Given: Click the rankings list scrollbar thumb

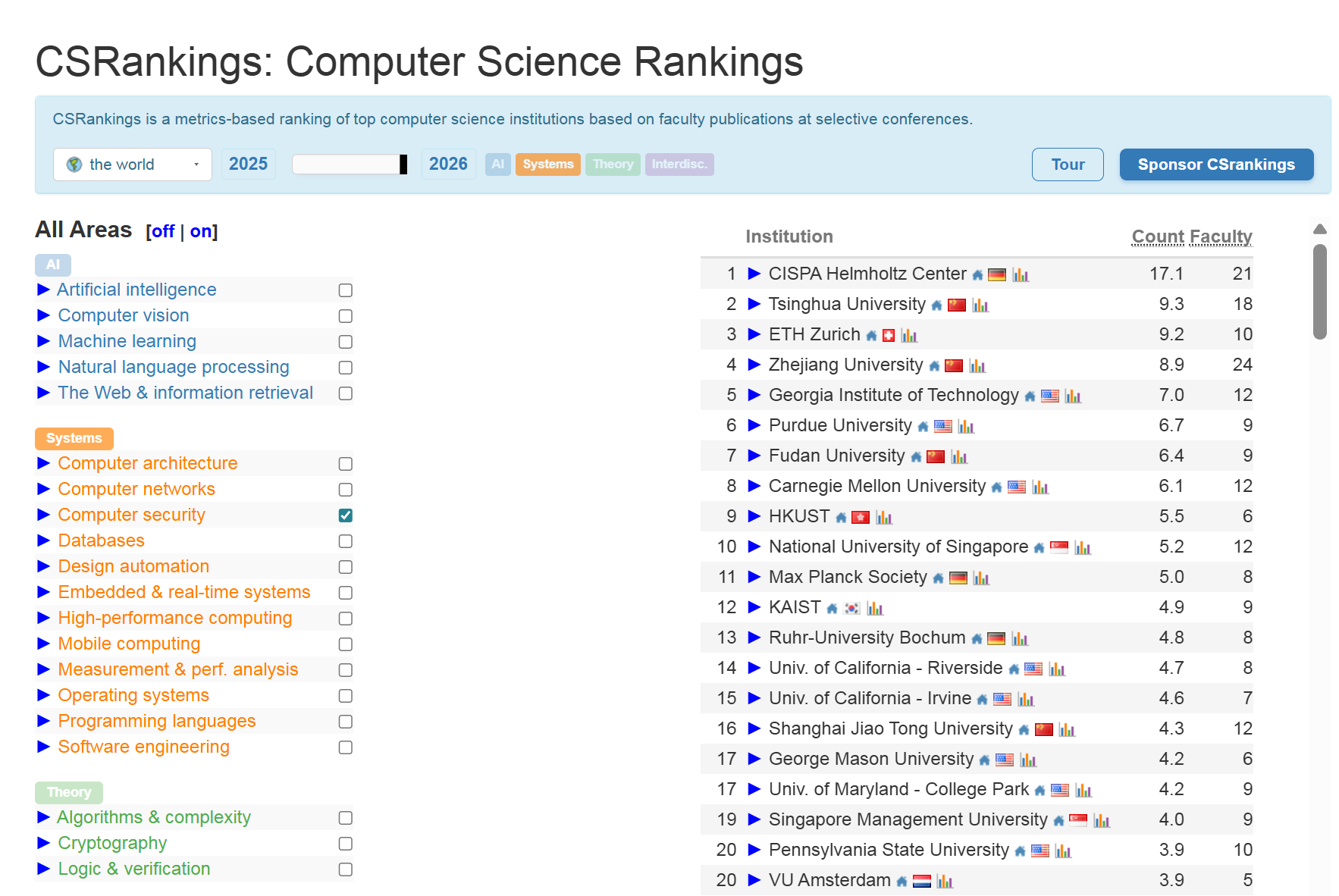Looking at the screenshot, I should click(x=1320, y=292).
